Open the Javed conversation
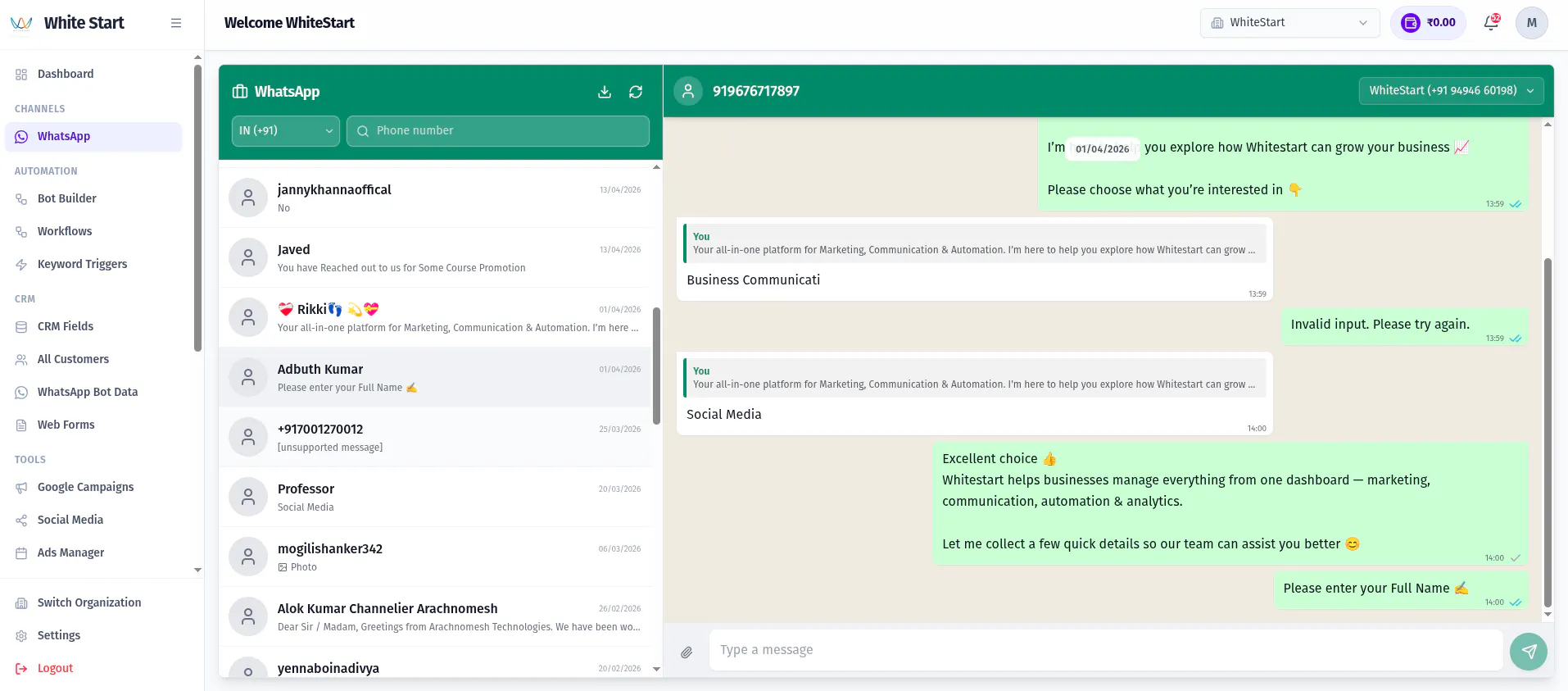 point(435,257)
